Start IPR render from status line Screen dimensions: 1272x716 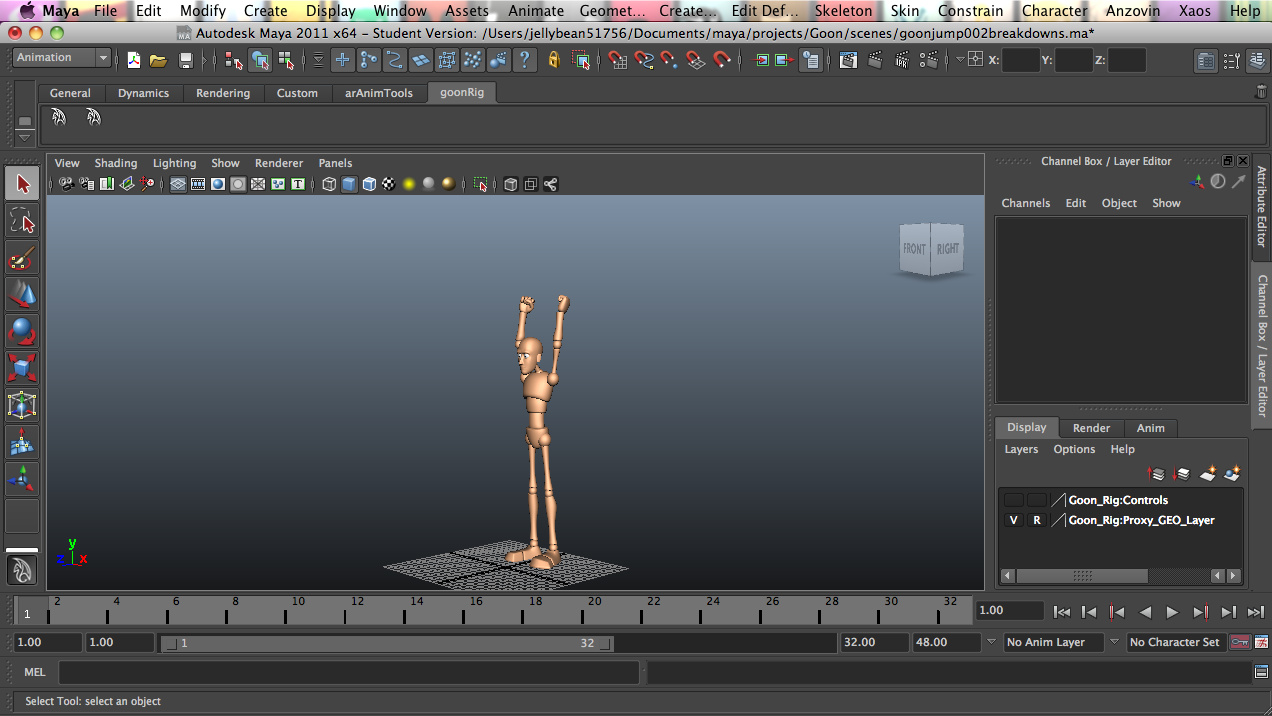(902, 61)
